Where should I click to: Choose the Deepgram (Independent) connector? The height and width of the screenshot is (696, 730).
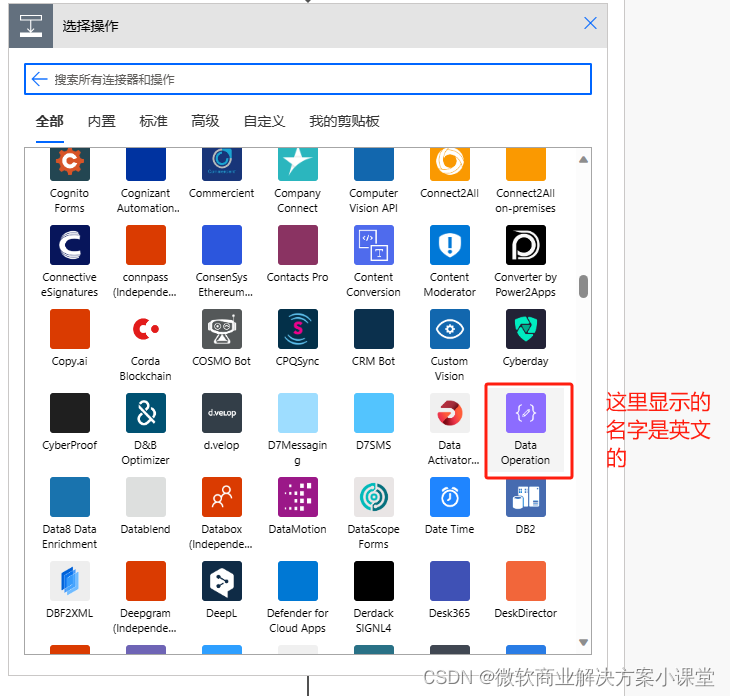tap(146, 581)
